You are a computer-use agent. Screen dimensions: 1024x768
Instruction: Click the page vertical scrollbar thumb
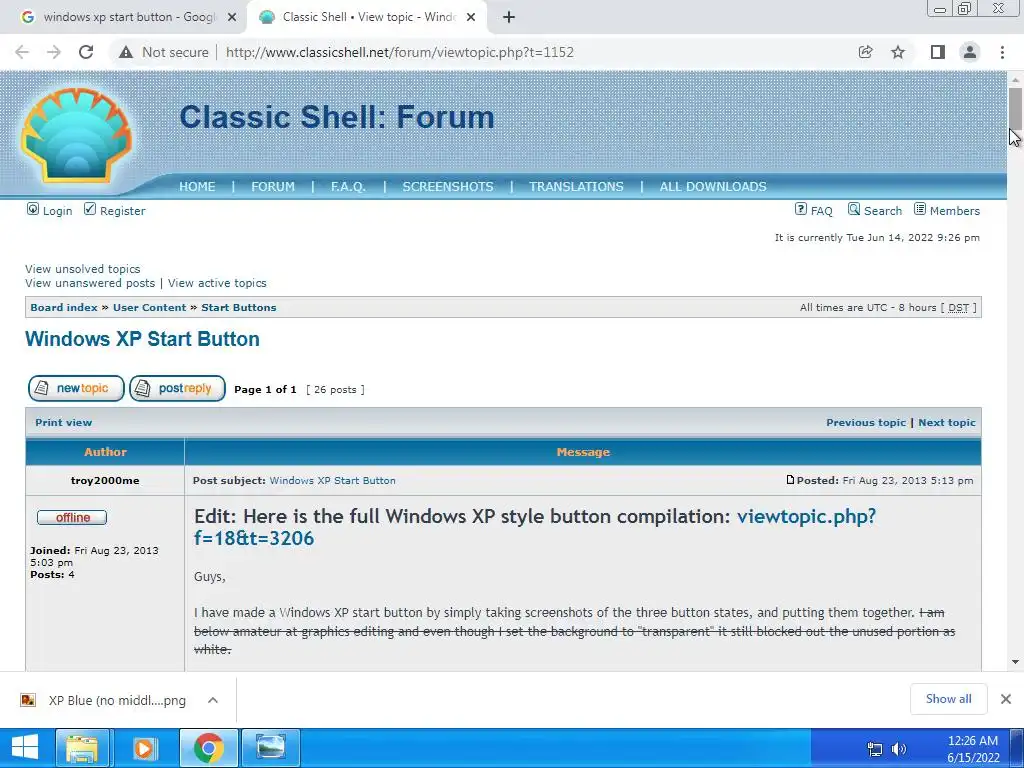point(1016,109)
